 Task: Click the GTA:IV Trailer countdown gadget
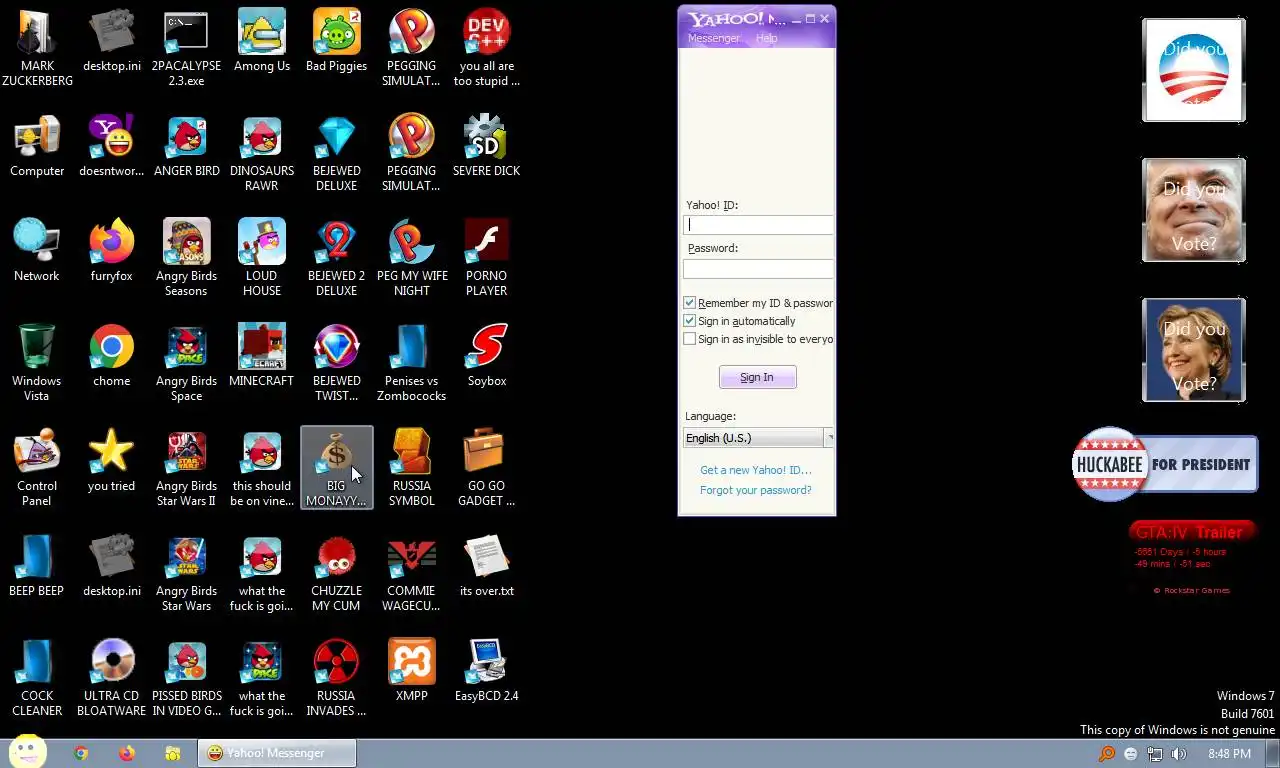click(1191, 558)
